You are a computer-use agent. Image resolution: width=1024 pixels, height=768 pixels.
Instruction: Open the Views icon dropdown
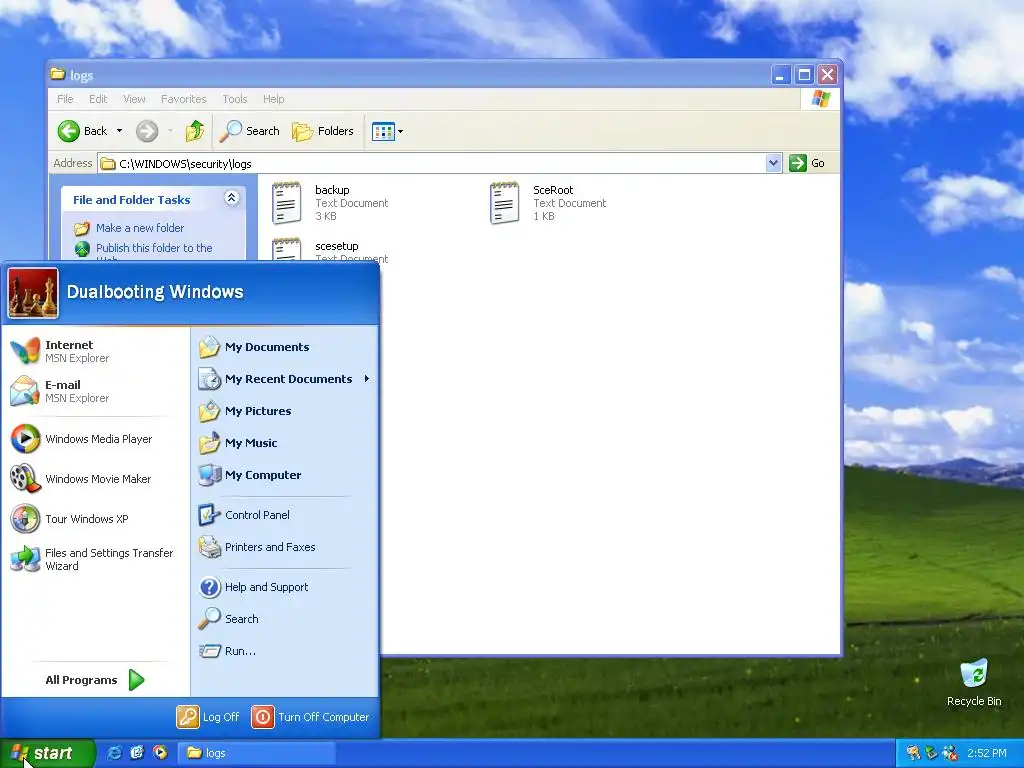pos(387,131)
